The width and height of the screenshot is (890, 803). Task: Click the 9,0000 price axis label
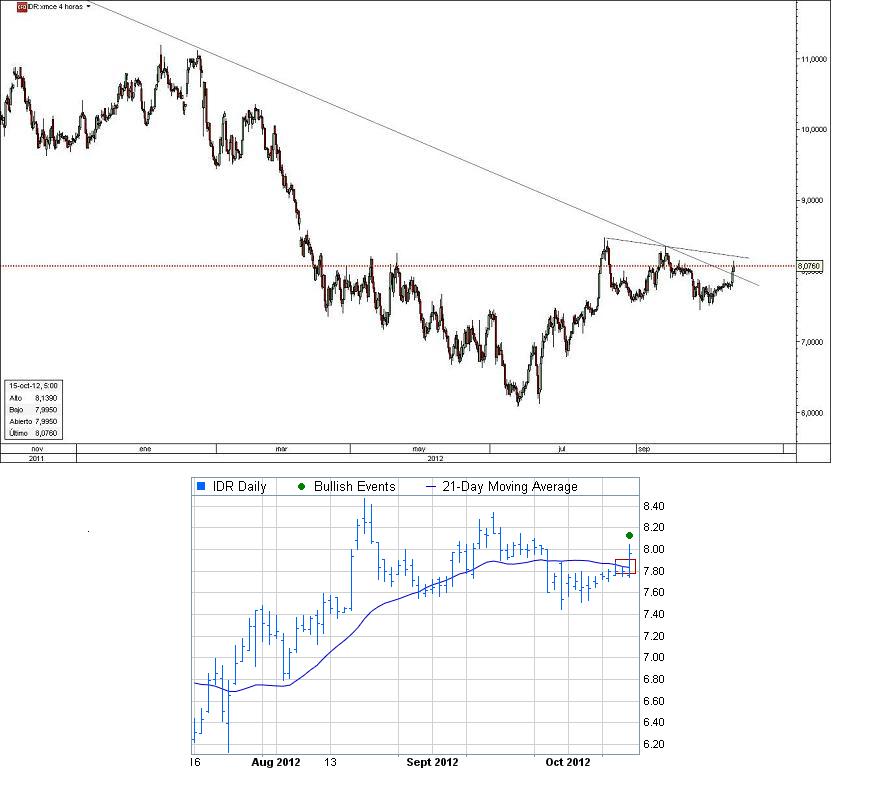coord(812,200)
